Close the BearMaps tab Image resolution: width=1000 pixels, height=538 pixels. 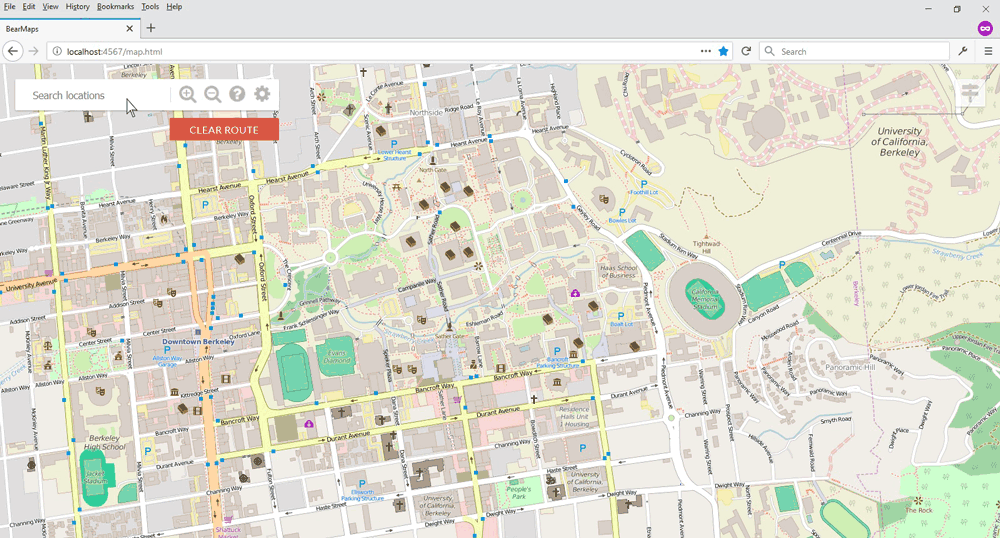129,29
